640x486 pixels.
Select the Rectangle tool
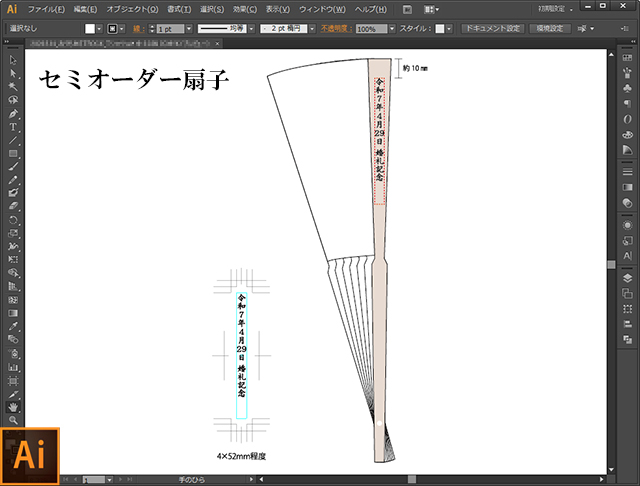tap(13, 153)
